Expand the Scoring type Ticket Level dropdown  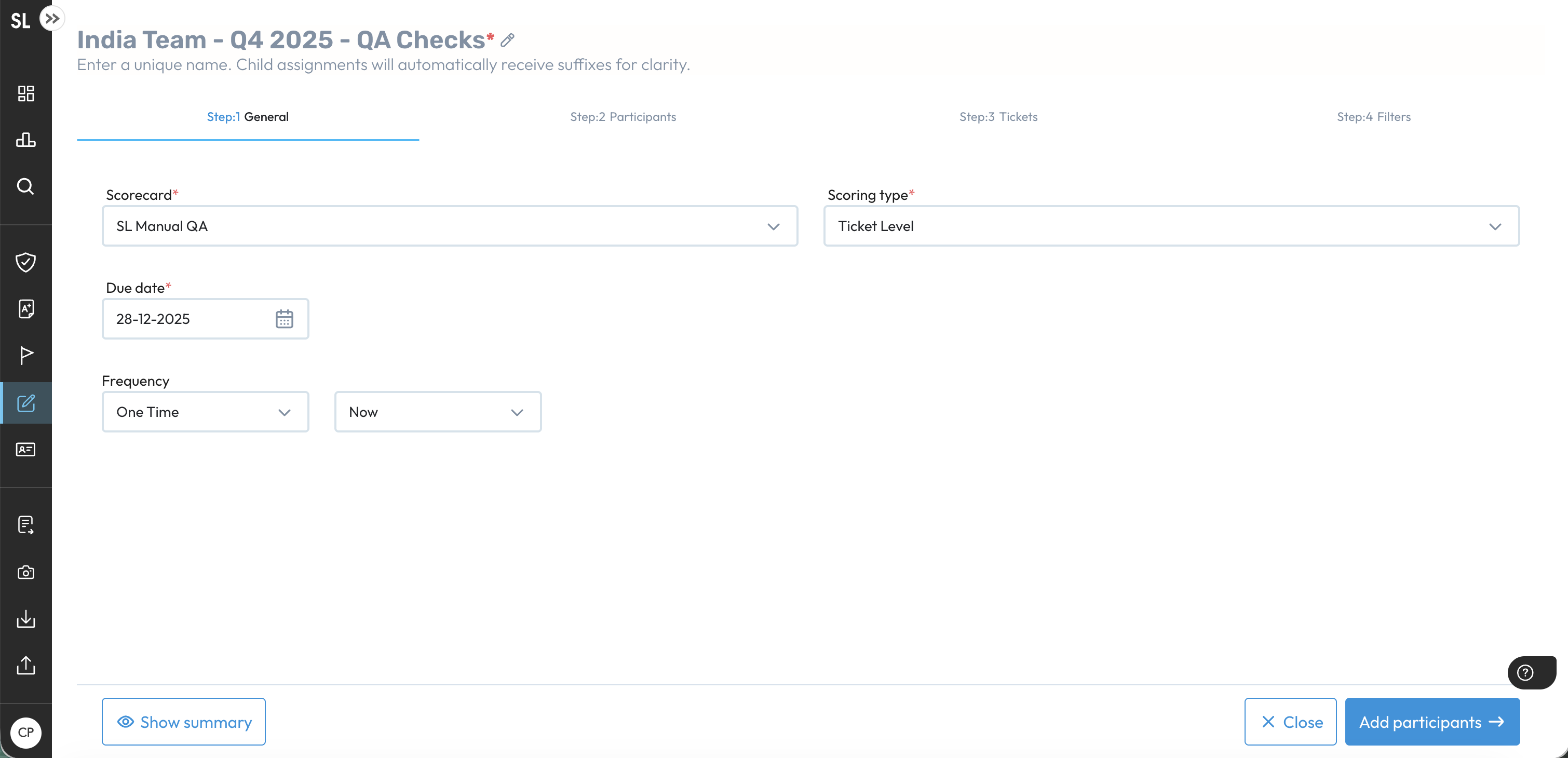1170,226
